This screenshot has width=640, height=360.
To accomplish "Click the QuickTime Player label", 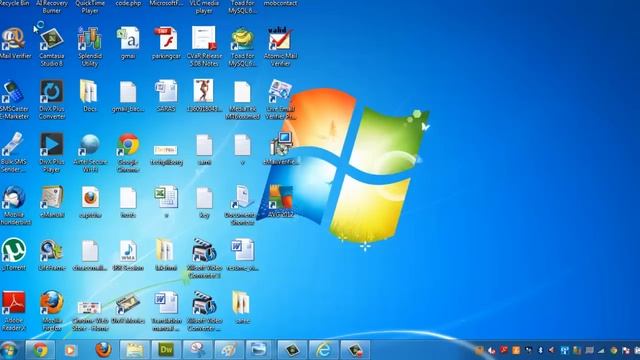I will click(x=89, y=7).
